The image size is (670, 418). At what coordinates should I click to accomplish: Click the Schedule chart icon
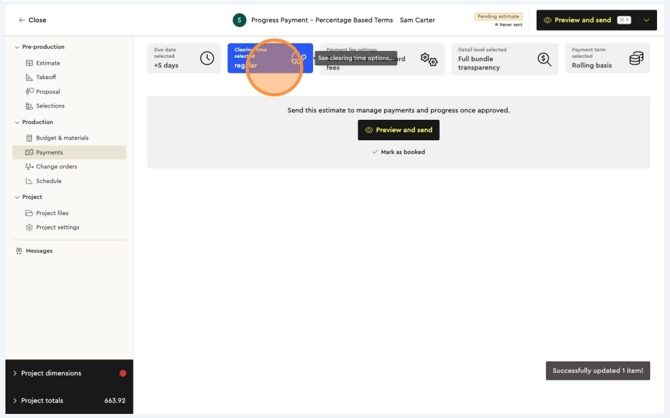(x=29, y=181)
